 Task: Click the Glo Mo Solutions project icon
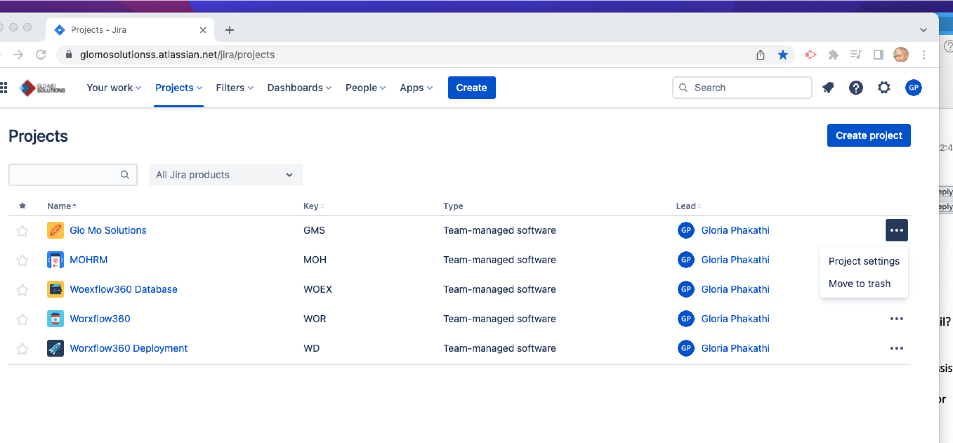pos(55,230)
